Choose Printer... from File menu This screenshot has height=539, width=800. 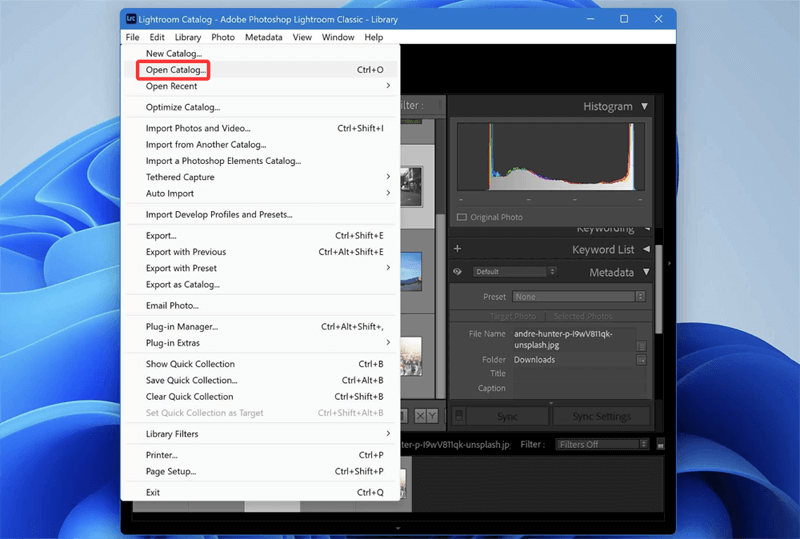click(x=260, y=455)
